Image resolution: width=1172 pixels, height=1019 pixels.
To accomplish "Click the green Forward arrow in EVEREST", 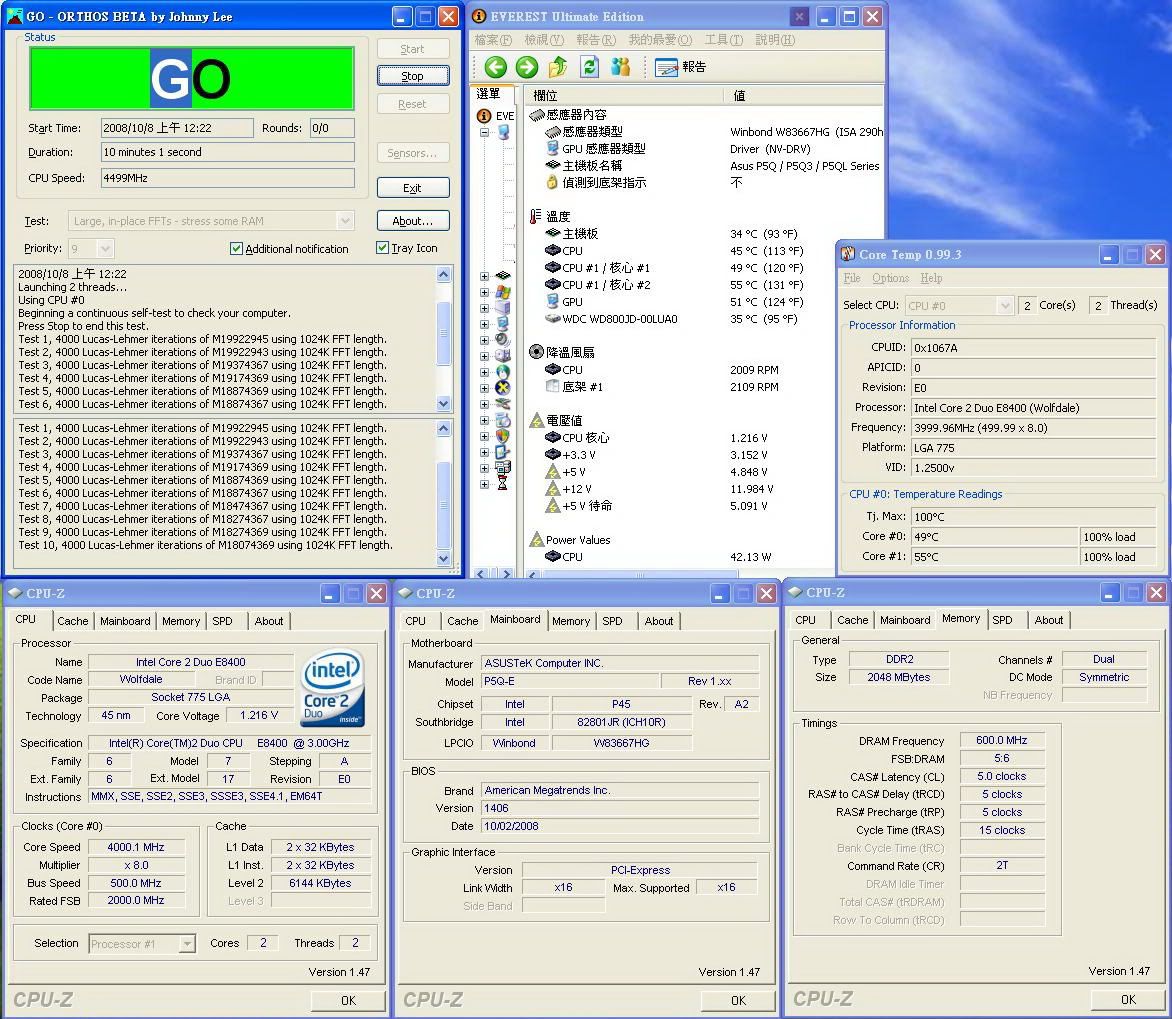I will click(527, 67).
